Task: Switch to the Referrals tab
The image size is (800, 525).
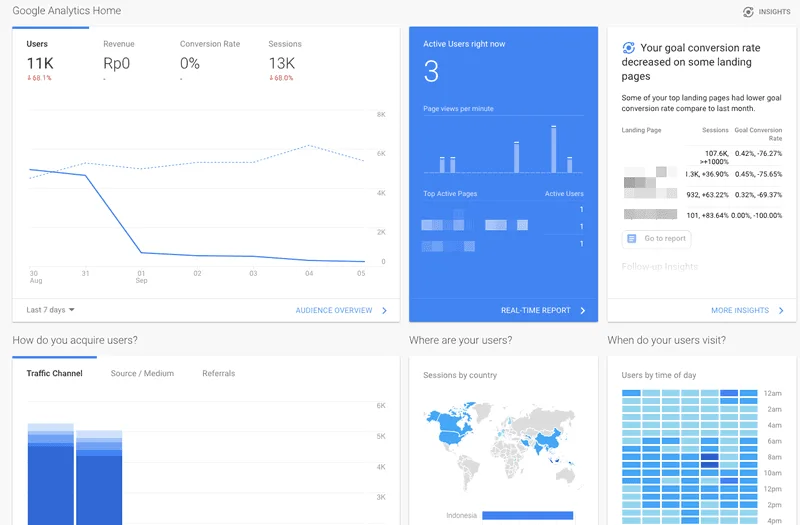Action: point(218,373)
